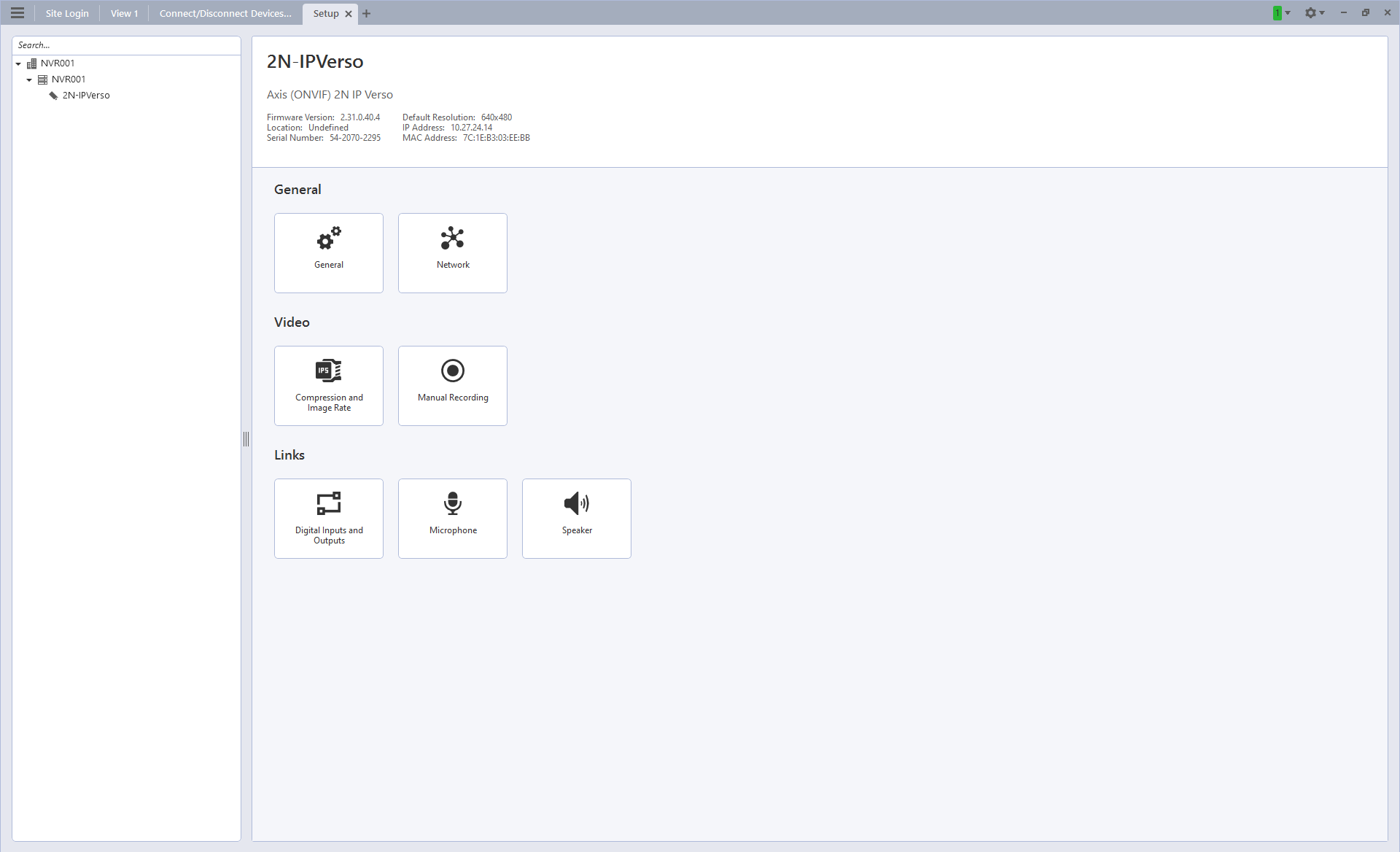
Task: Open the gear settings dropdown
Action: click(1315, 13)
